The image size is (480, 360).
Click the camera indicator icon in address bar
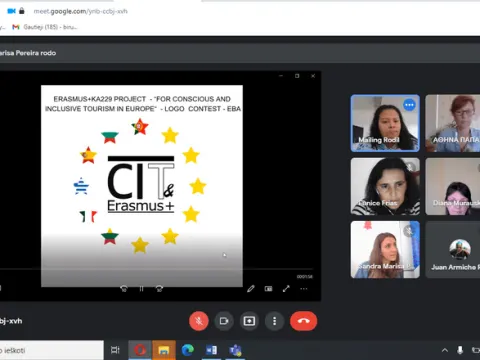tap(11, 11)
